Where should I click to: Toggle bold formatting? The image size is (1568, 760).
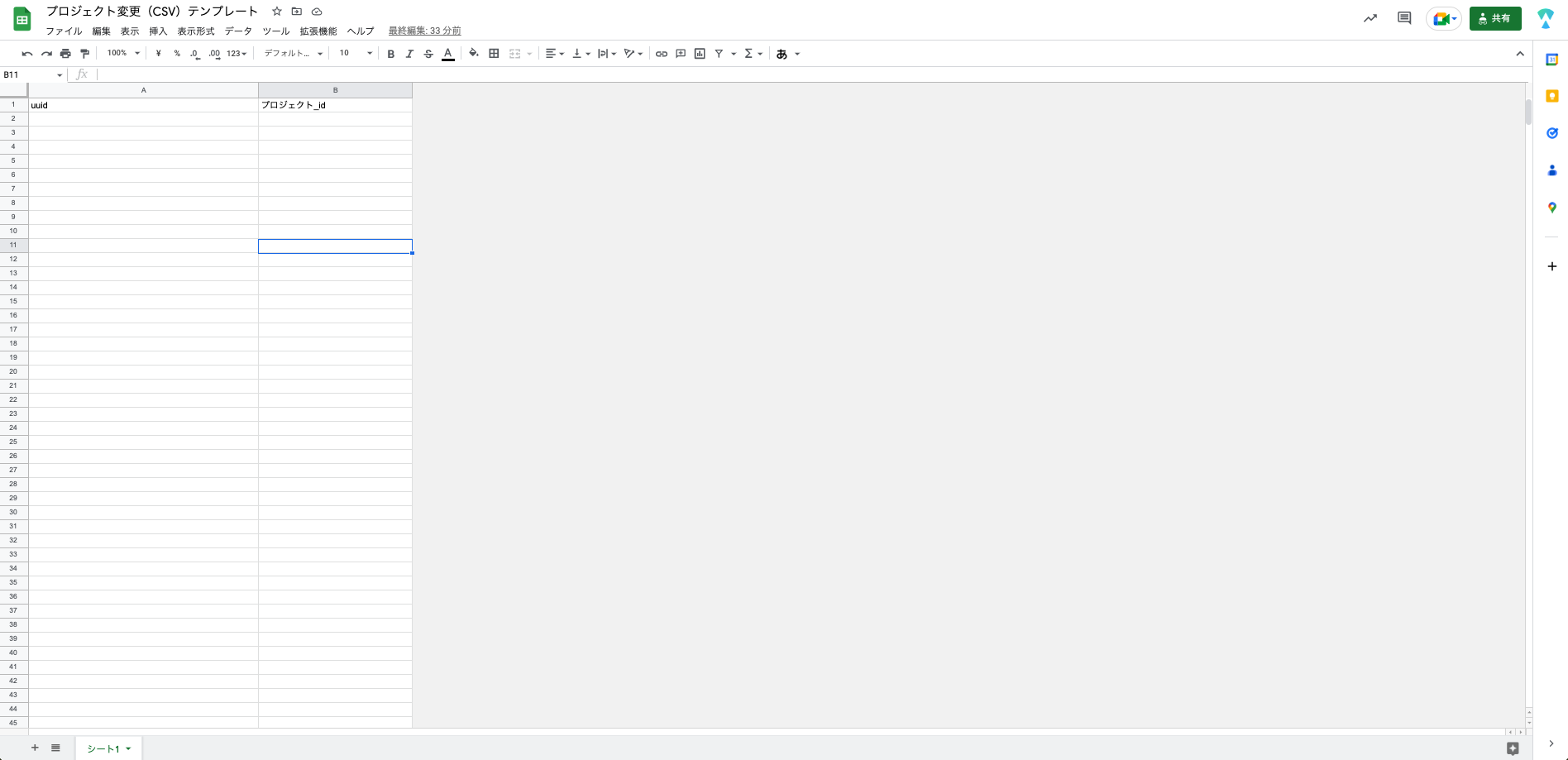tap(390, 54)
